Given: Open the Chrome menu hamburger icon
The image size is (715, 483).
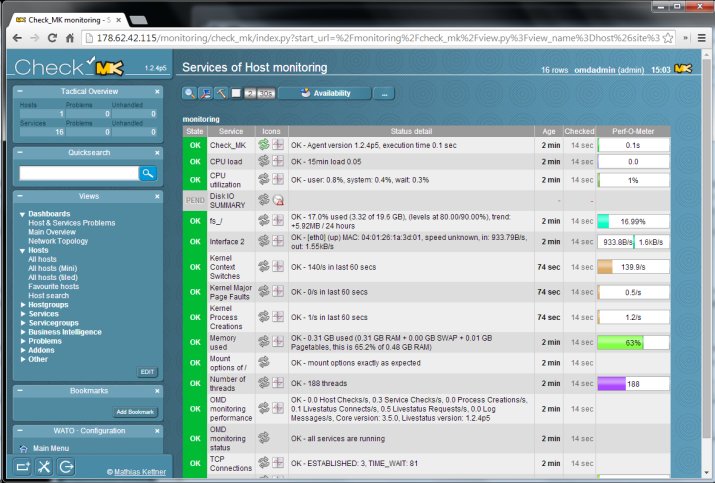Looking at the screenshot, I should coord(702,38).
